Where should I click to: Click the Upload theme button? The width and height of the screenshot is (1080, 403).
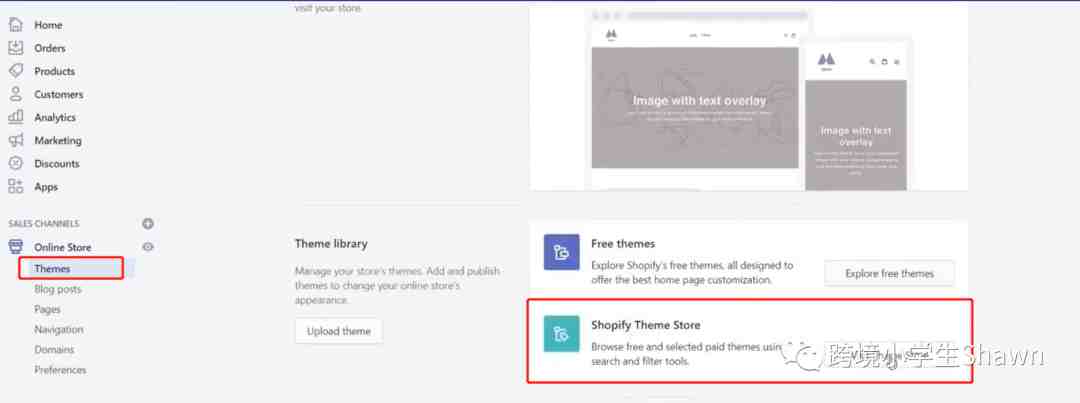coord(338,331)
